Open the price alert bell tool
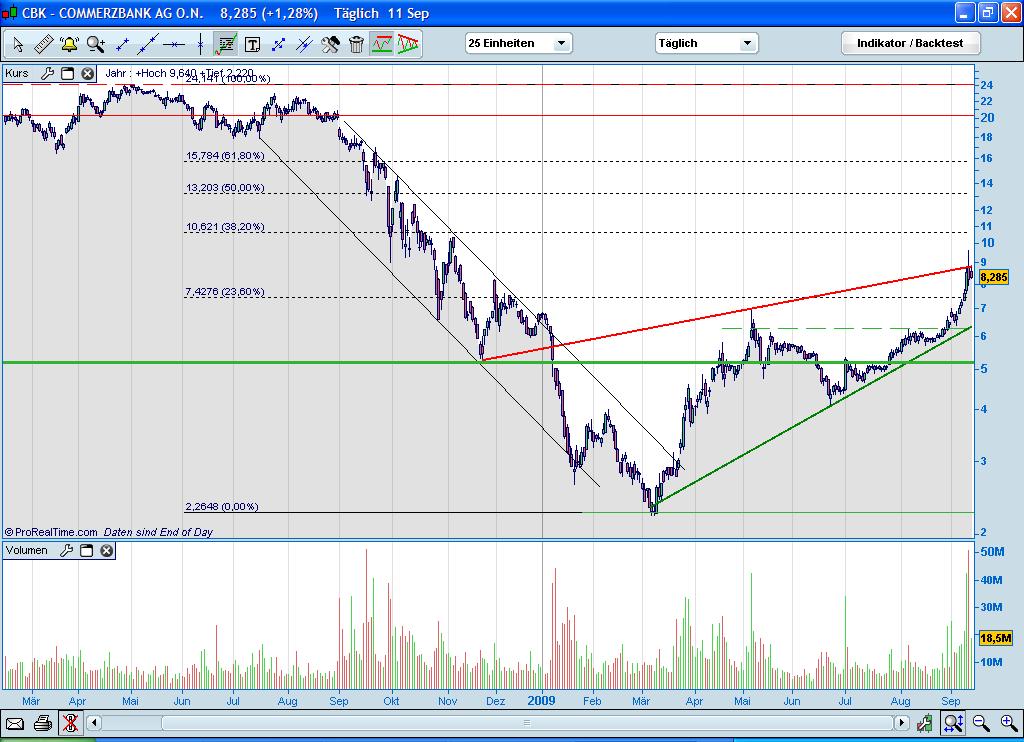The height and width of the screenshot is (742, 1024). 68,44
